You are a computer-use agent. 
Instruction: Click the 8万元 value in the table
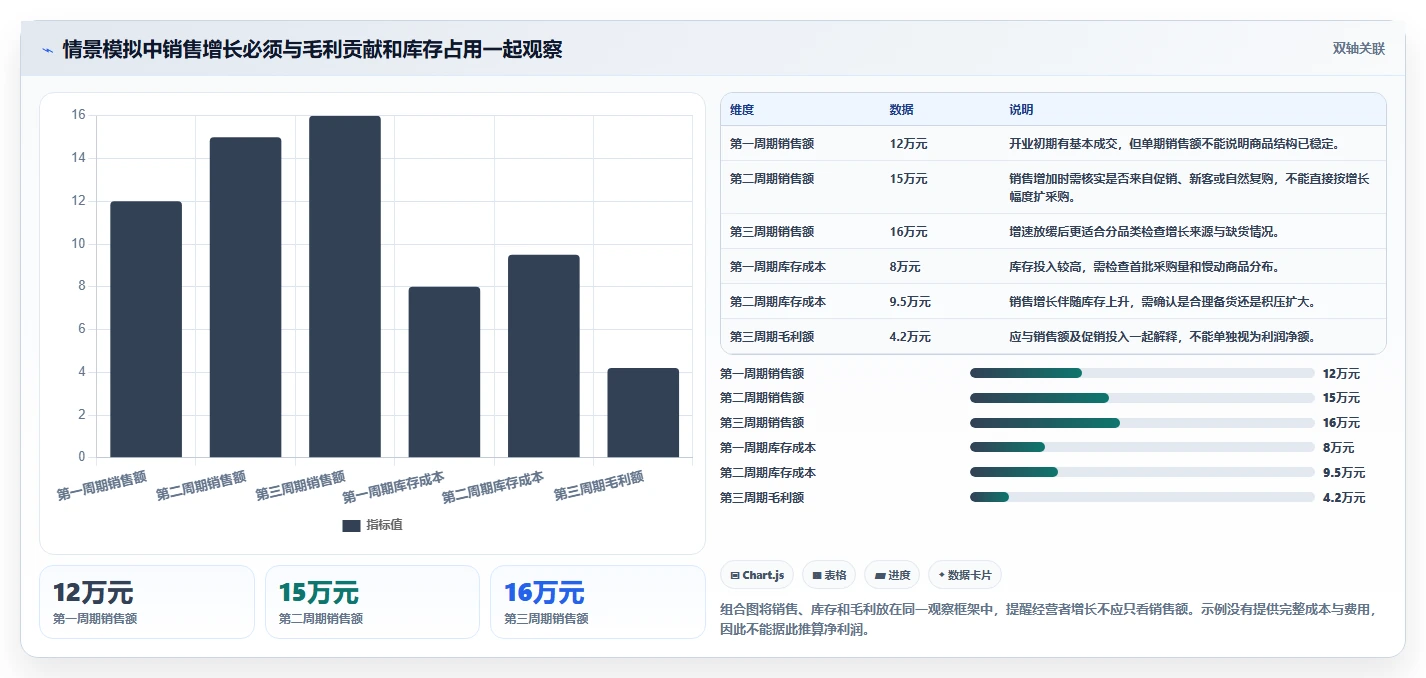pos(905,267)
